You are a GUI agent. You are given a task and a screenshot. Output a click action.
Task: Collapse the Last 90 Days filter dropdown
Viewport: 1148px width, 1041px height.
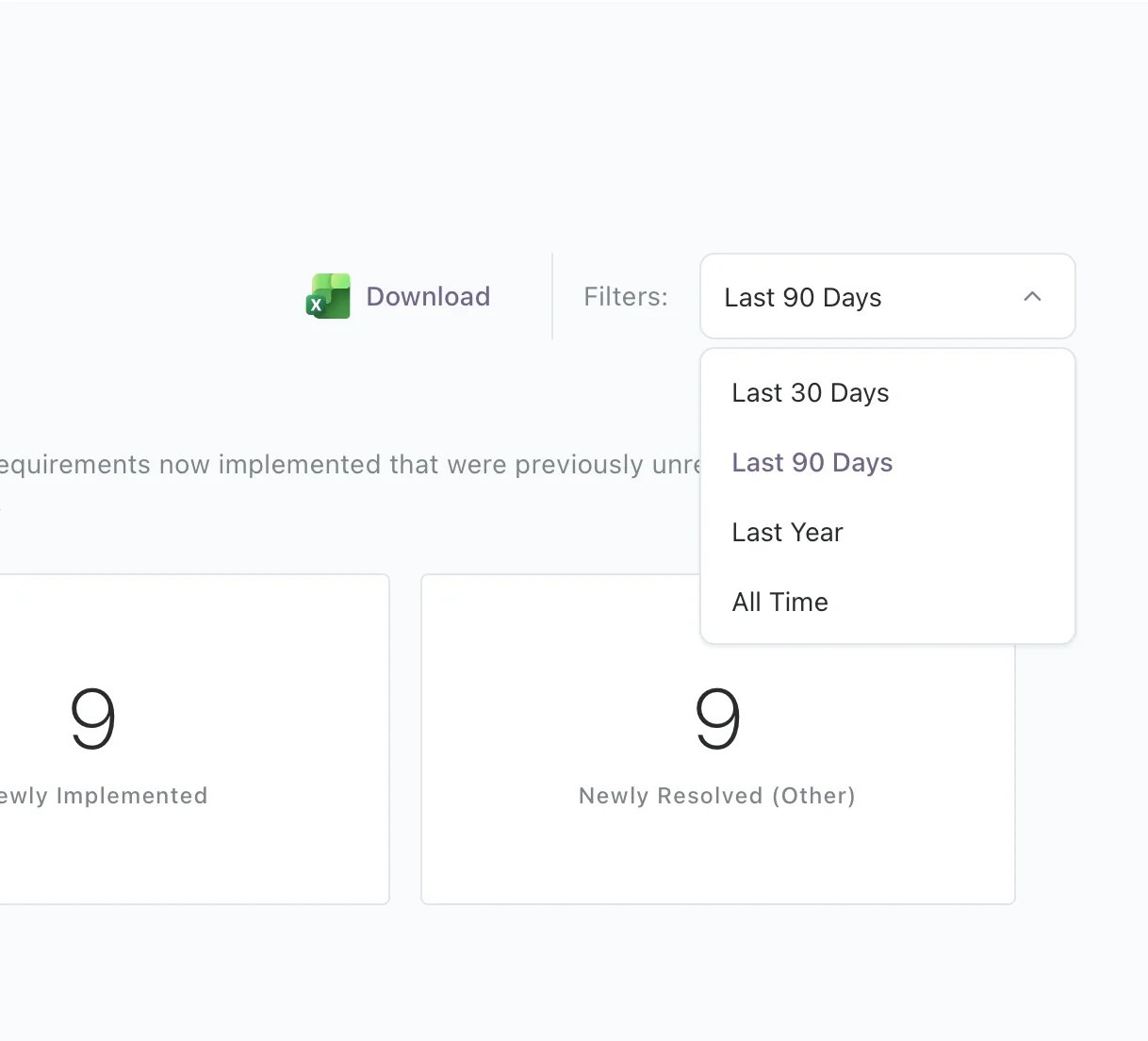(x=887, y=296)
